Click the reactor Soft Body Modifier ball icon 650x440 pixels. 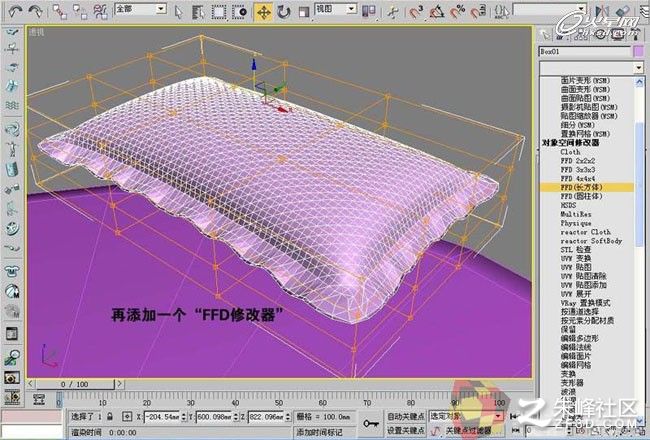(x=12, y=291)
